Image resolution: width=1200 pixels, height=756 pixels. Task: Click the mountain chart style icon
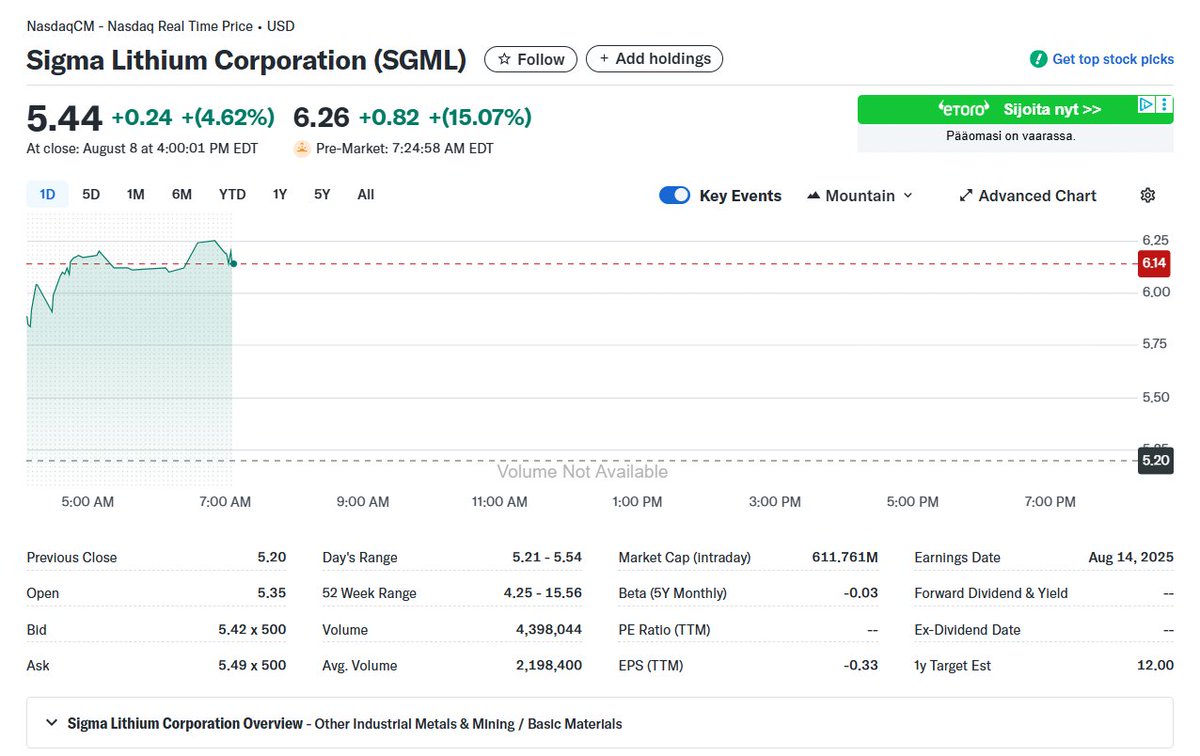tap(813, 194)
